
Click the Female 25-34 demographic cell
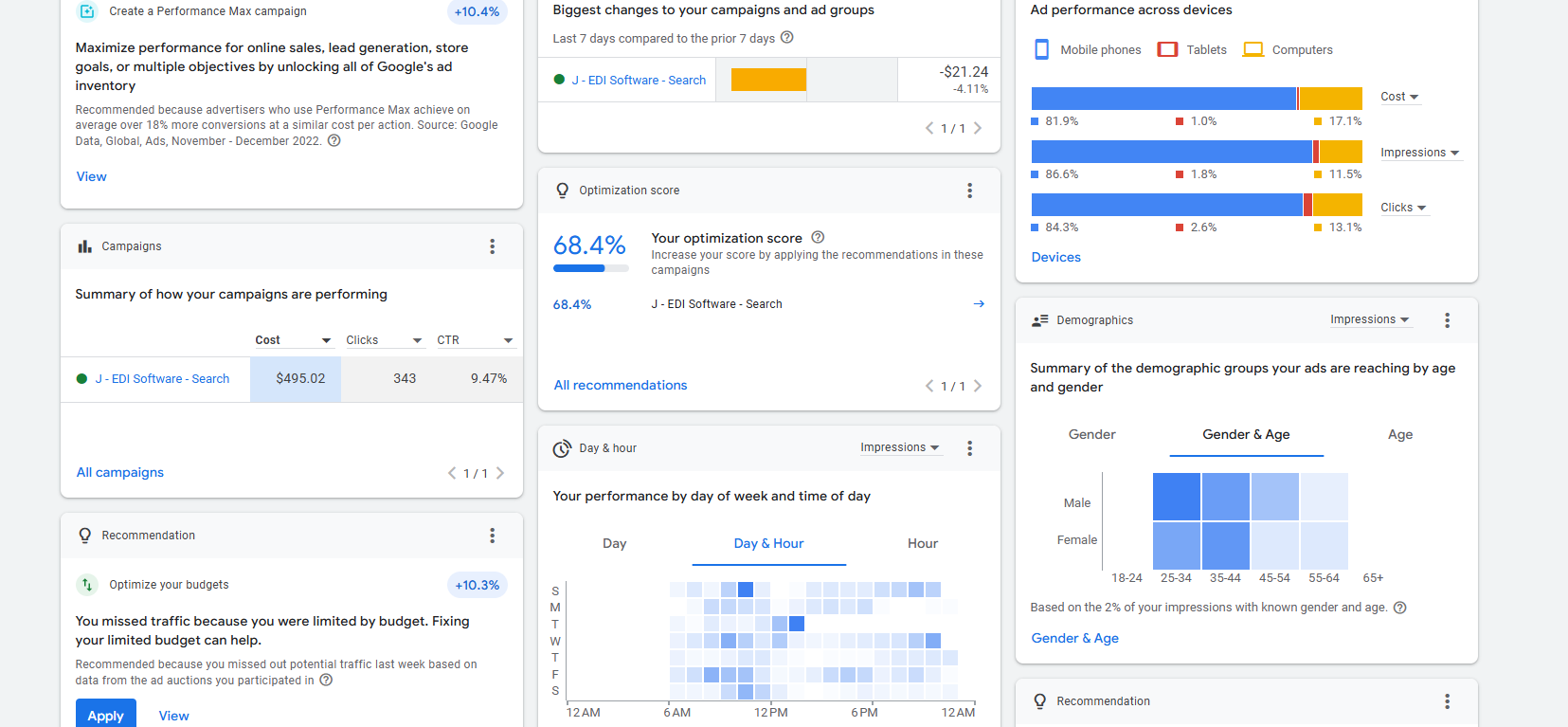(1177, 545)
